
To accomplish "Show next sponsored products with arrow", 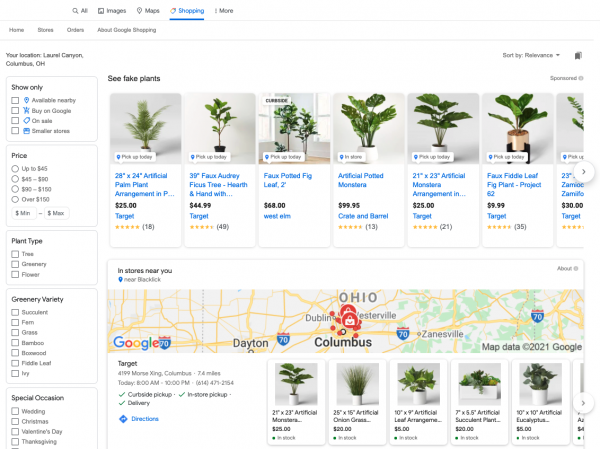I will [583, 171].
